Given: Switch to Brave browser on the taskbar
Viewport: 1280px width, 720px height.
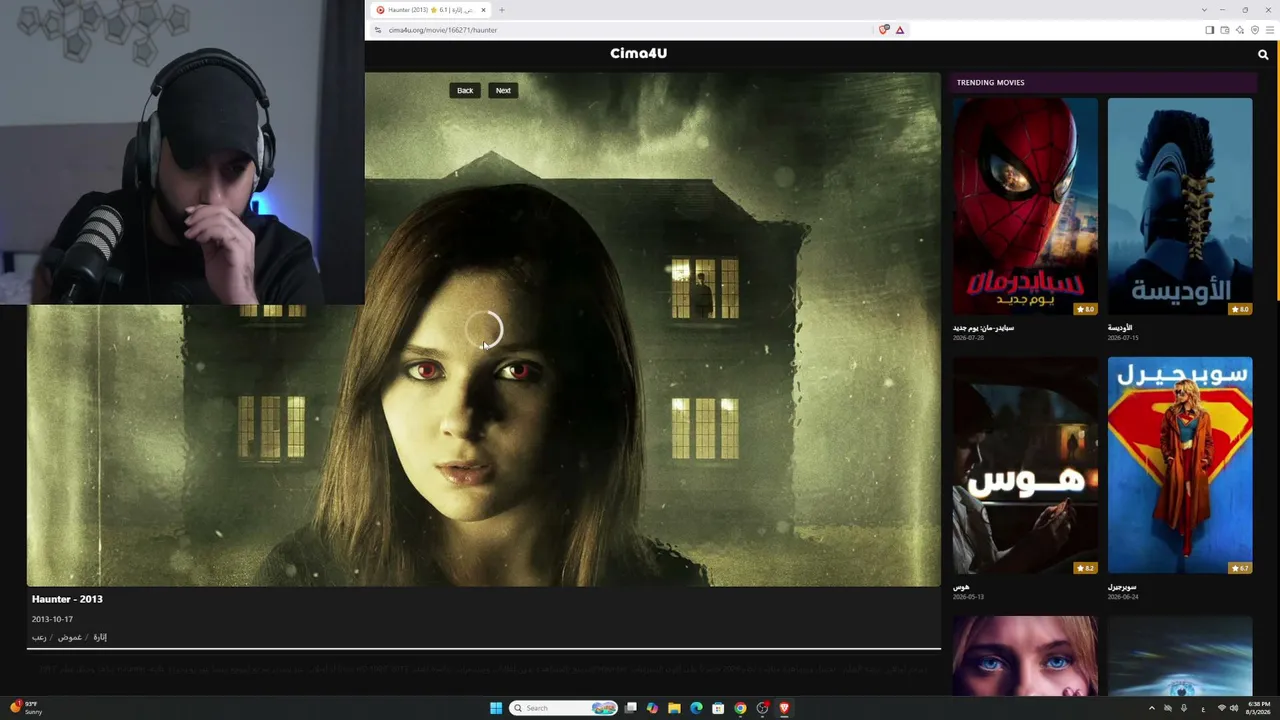Looking at the screenshot, I should (784, 708).
